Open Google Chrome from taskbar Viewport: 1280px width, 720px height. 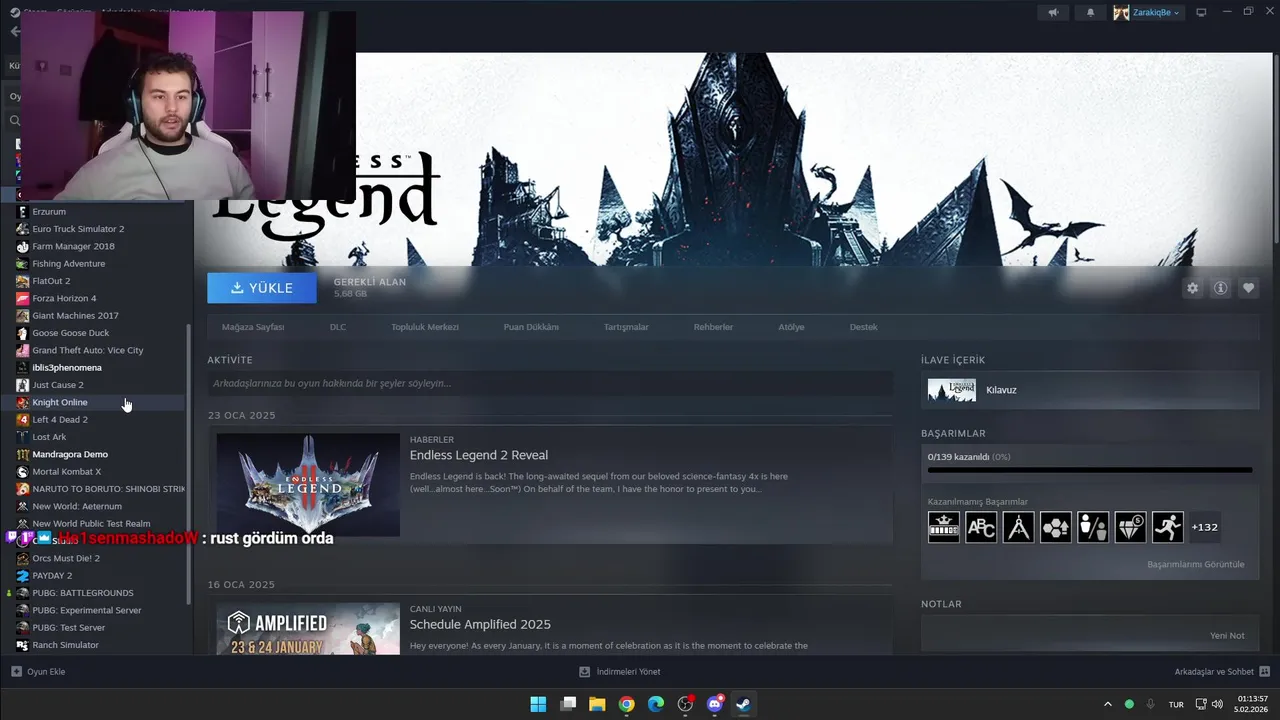626,704
